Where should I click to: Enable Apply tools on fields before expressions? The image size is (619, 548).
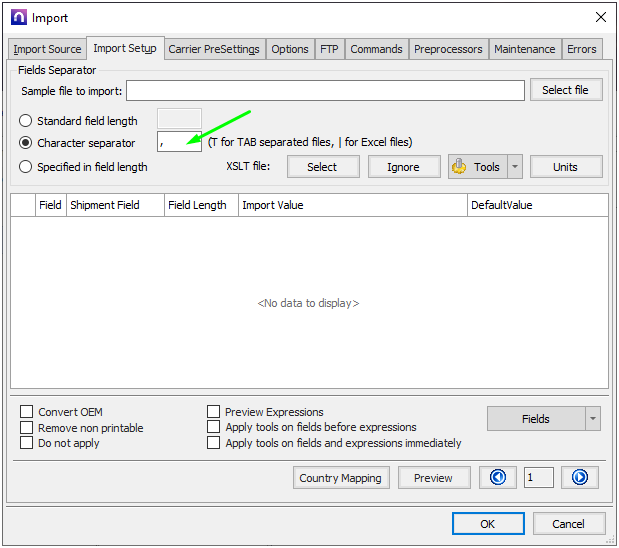tap(214, 427)
